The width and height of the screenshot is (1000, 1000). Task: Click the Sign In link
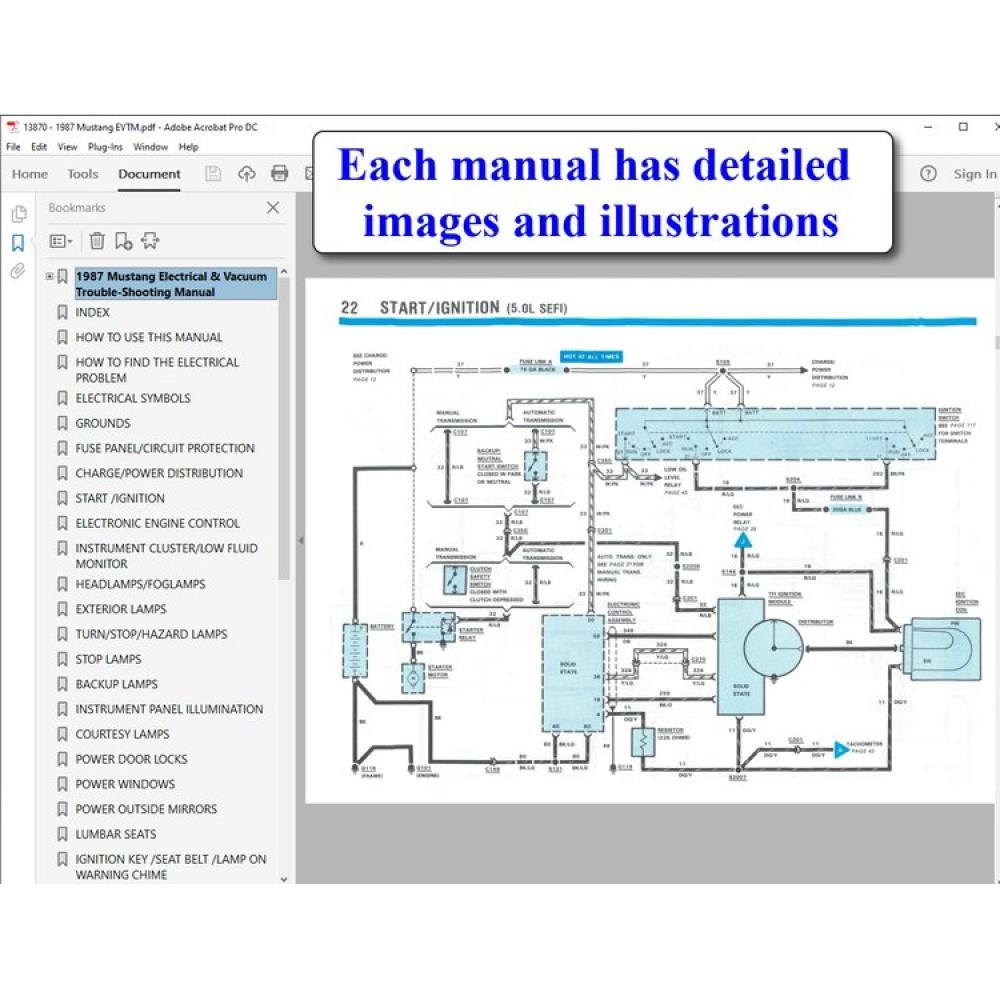pyautogui.click(x=974, y=173)
